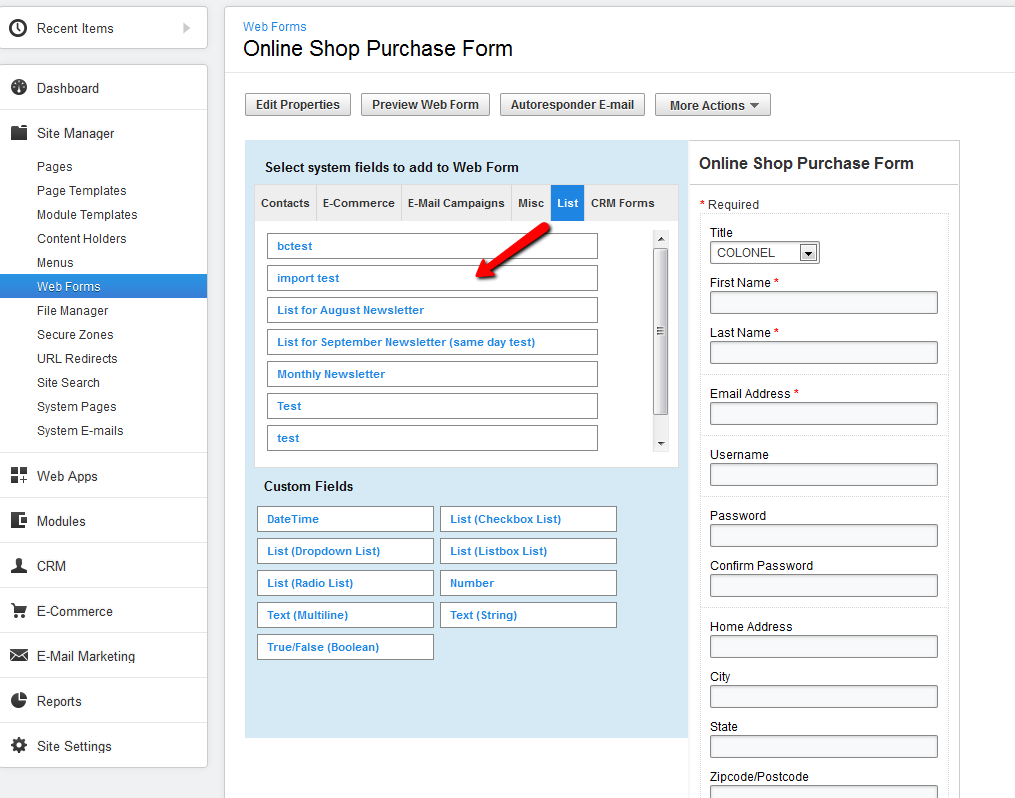Open the More Actions dropdown

[712, 104]
